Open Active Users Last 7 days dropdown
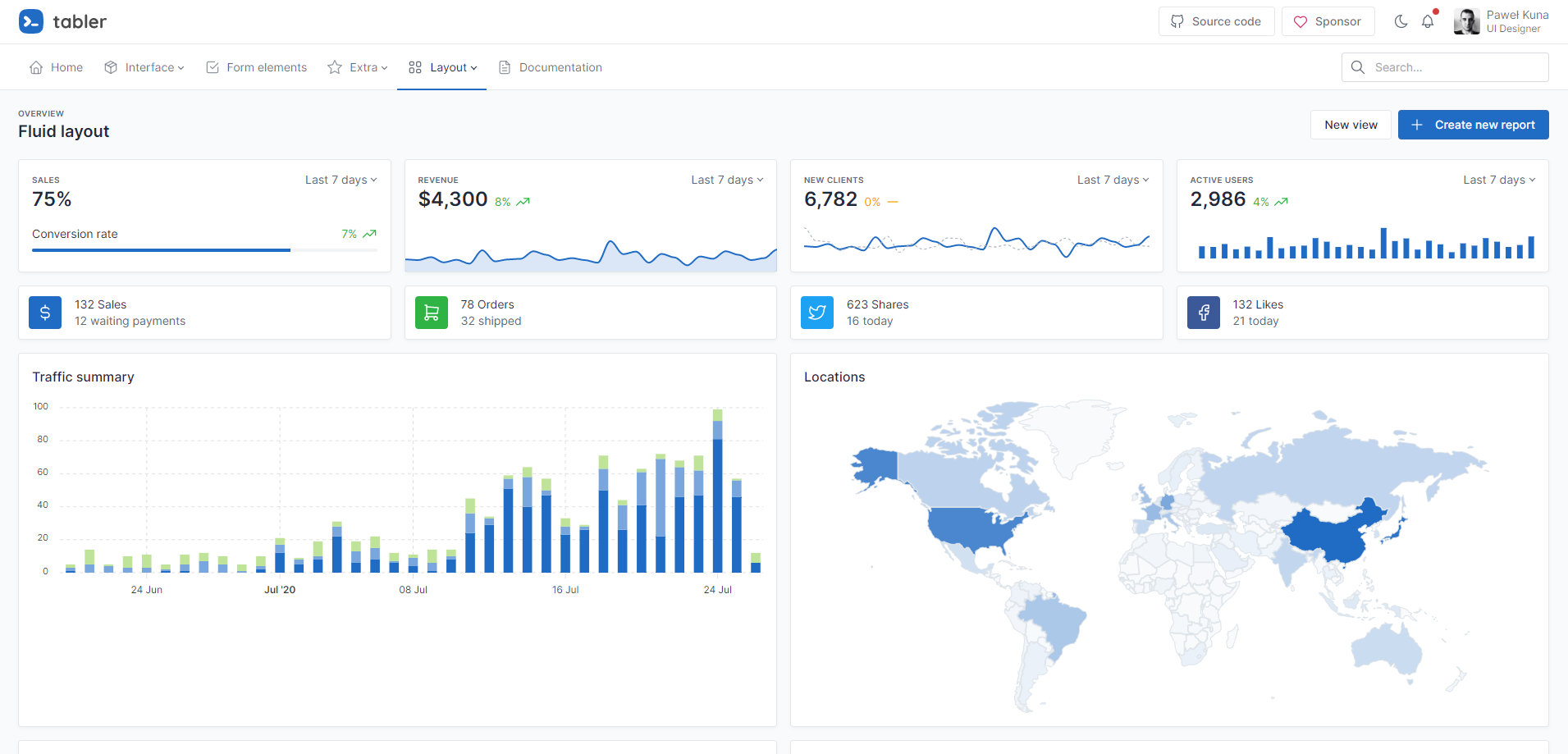The image size is (1568, 754). (x=1499, y=180)
